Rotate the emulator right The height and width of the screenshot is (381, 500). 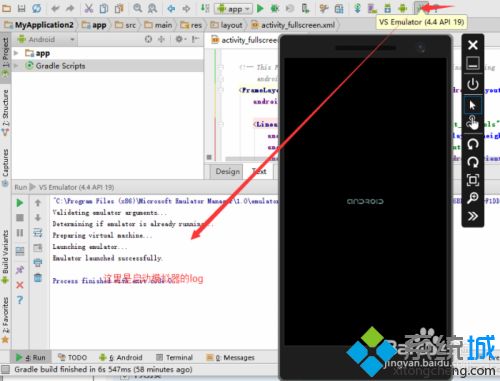[473, 162]
